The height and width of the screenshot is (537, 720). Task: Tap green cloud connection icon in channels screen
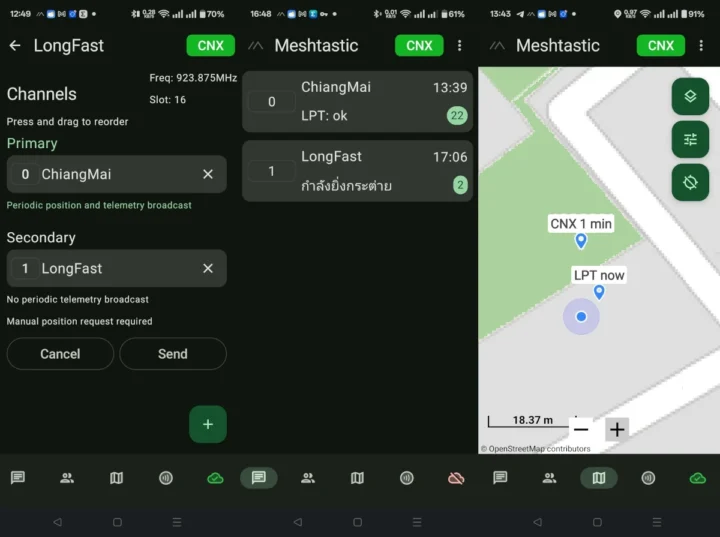coord(215,478)
